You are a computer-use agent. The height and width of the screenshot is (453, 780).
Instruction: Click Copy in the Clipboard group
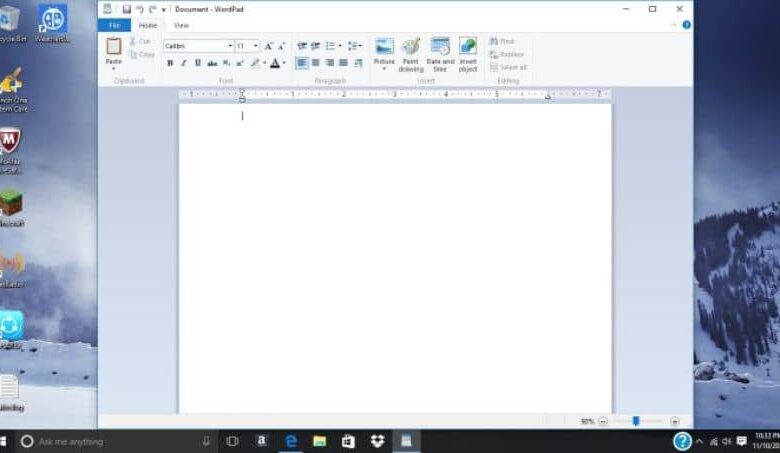click(x=142, y=55)
